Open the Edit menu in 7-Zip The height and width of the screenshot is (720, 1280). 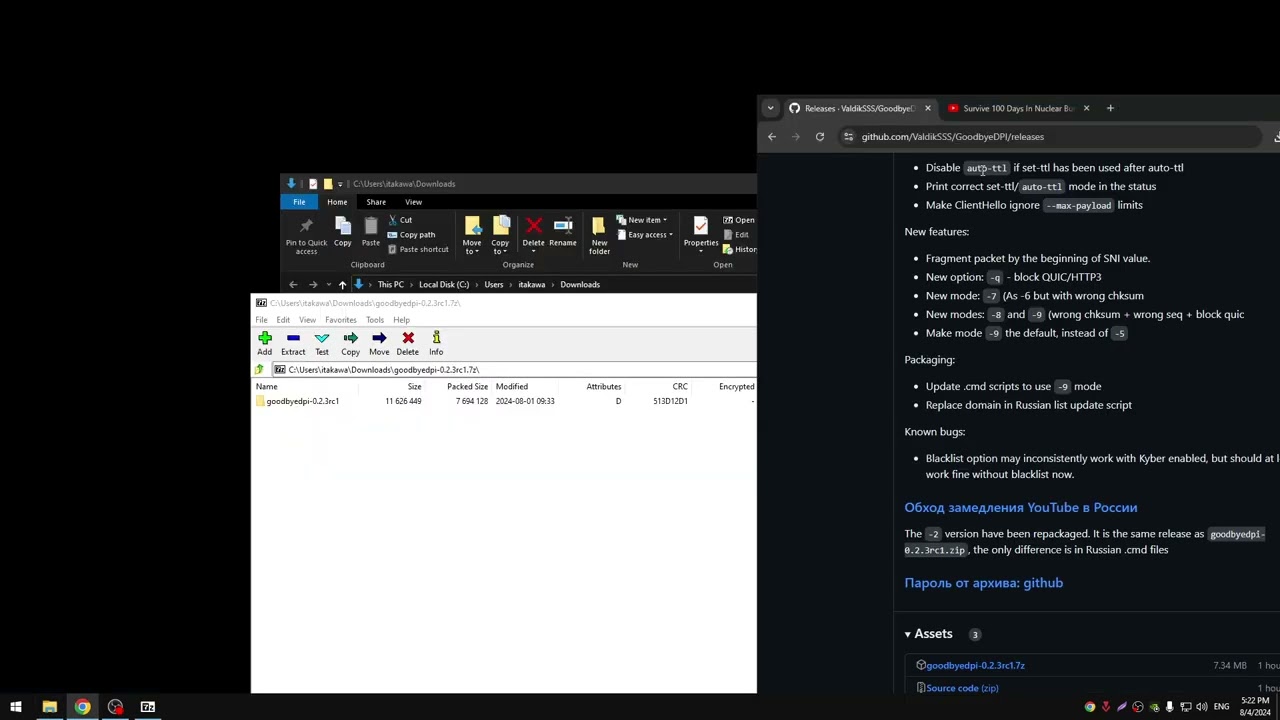pos(283,320)
